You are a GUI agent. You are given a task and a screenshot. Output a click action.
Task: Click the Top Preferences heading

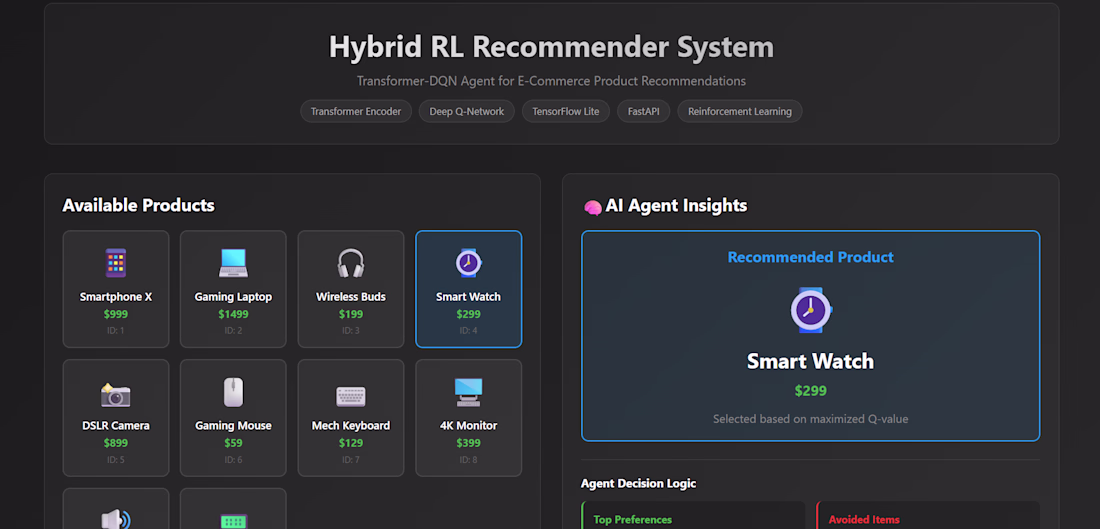633,520
